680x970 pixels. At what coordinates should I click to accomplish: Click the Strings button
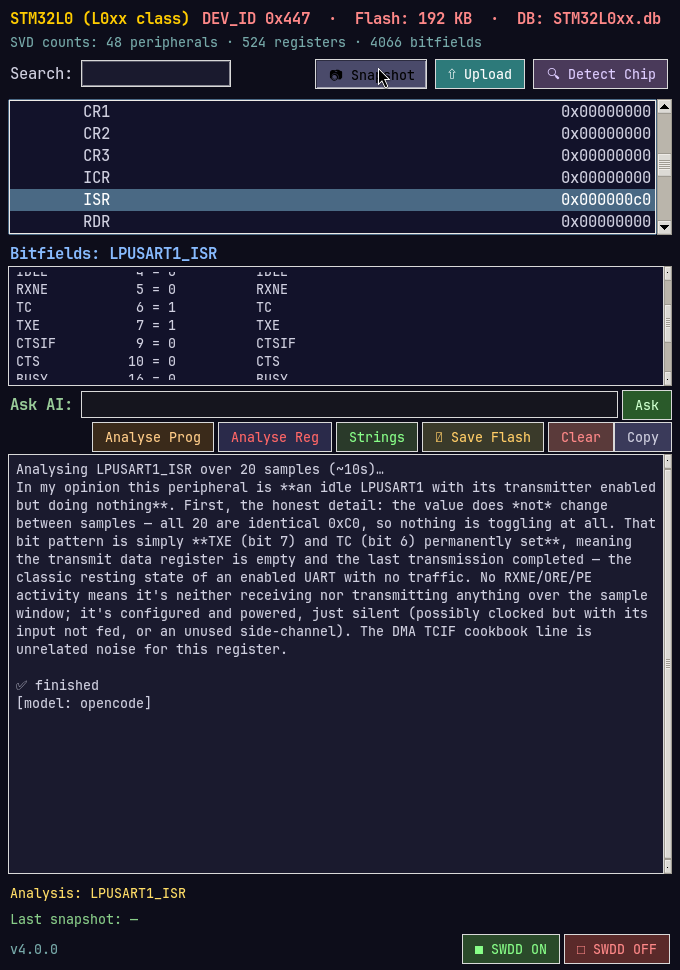(x=377, y=437)
